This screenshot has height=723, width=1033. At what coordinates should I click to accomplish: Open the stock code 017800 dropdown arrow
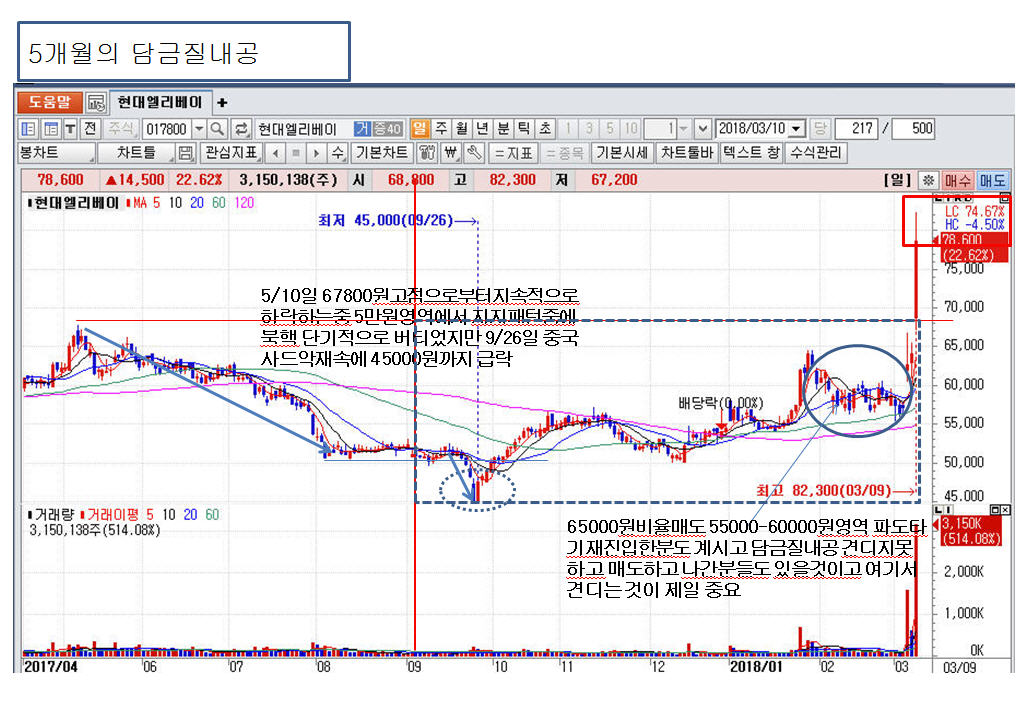(x=198, y=129)
